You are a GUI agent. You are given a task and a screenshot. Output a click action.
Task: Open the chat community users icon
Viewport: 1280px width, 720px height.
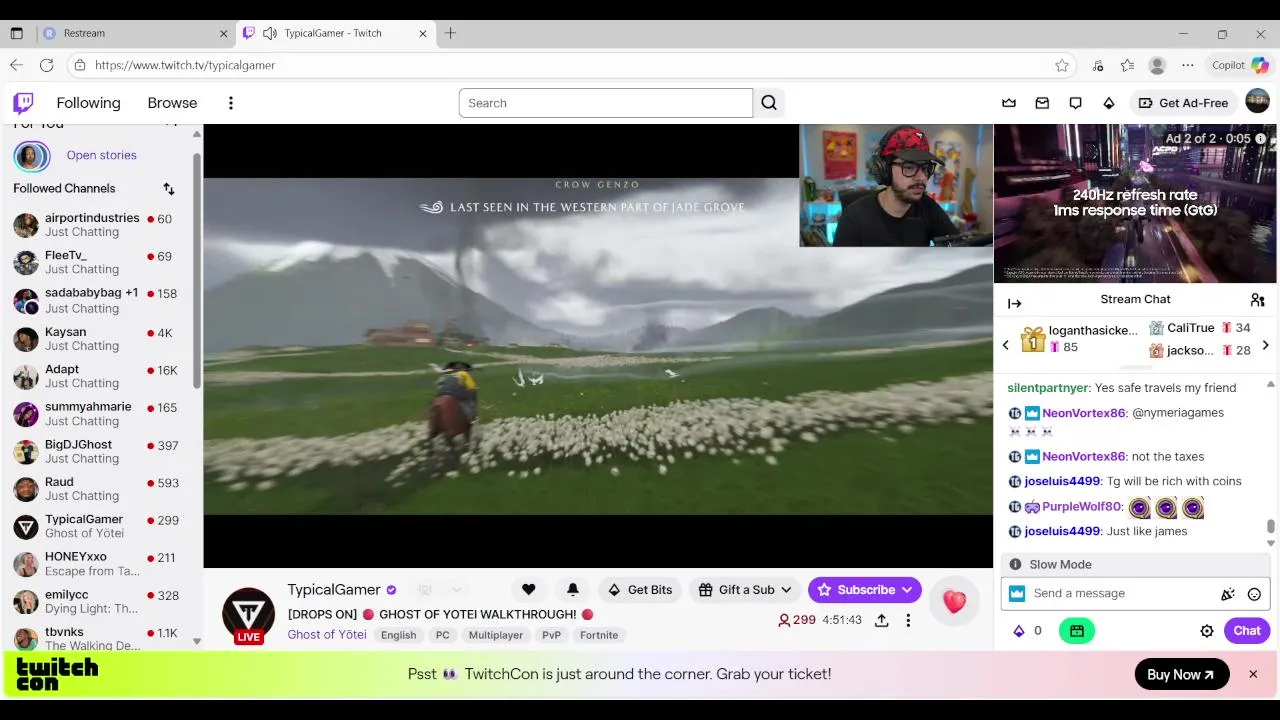[x=1258, y=300]
